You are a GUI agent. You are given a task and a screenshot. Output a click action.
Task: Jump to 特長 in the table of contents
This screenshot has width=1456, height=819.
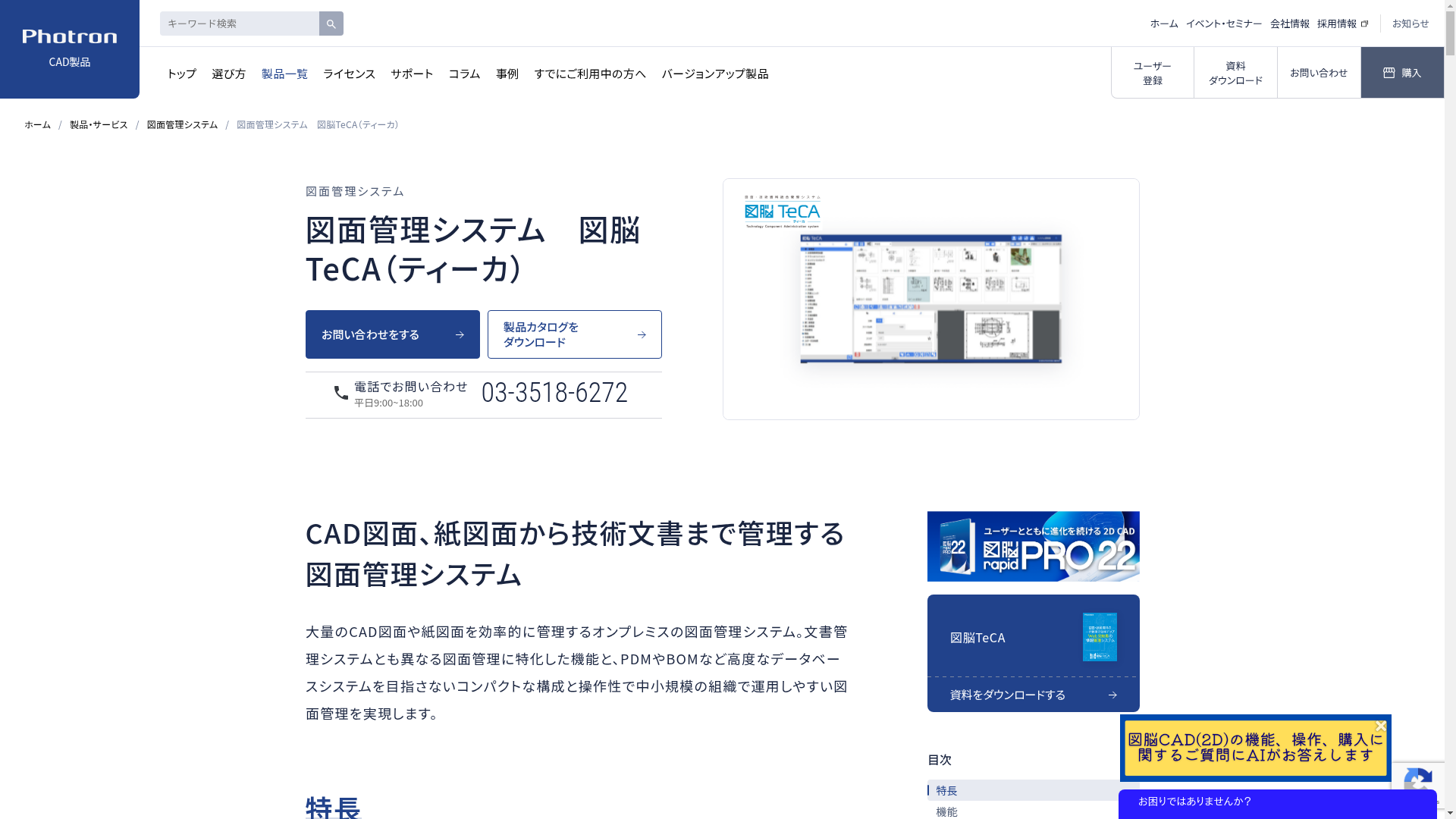click(x=946, y=790)
